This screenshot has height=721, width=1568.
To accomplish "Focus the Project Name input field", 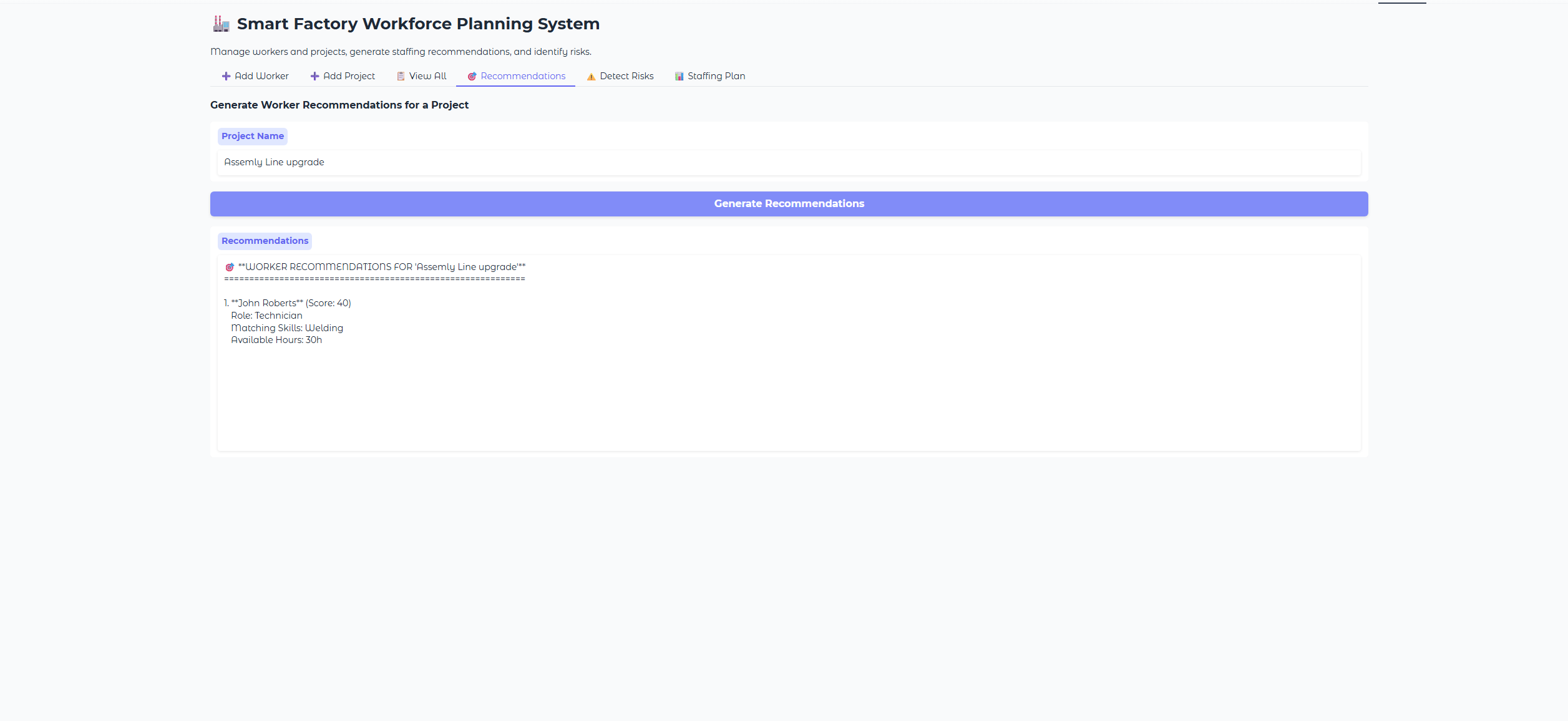I will point(789,162).
